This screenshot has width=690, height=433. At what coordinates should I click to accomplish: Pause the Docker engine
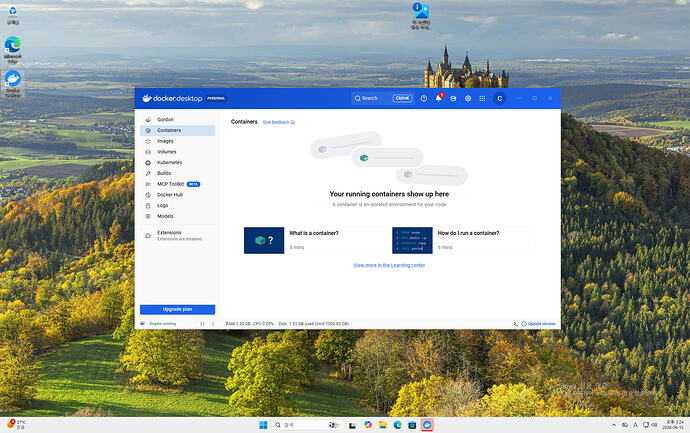202,324
